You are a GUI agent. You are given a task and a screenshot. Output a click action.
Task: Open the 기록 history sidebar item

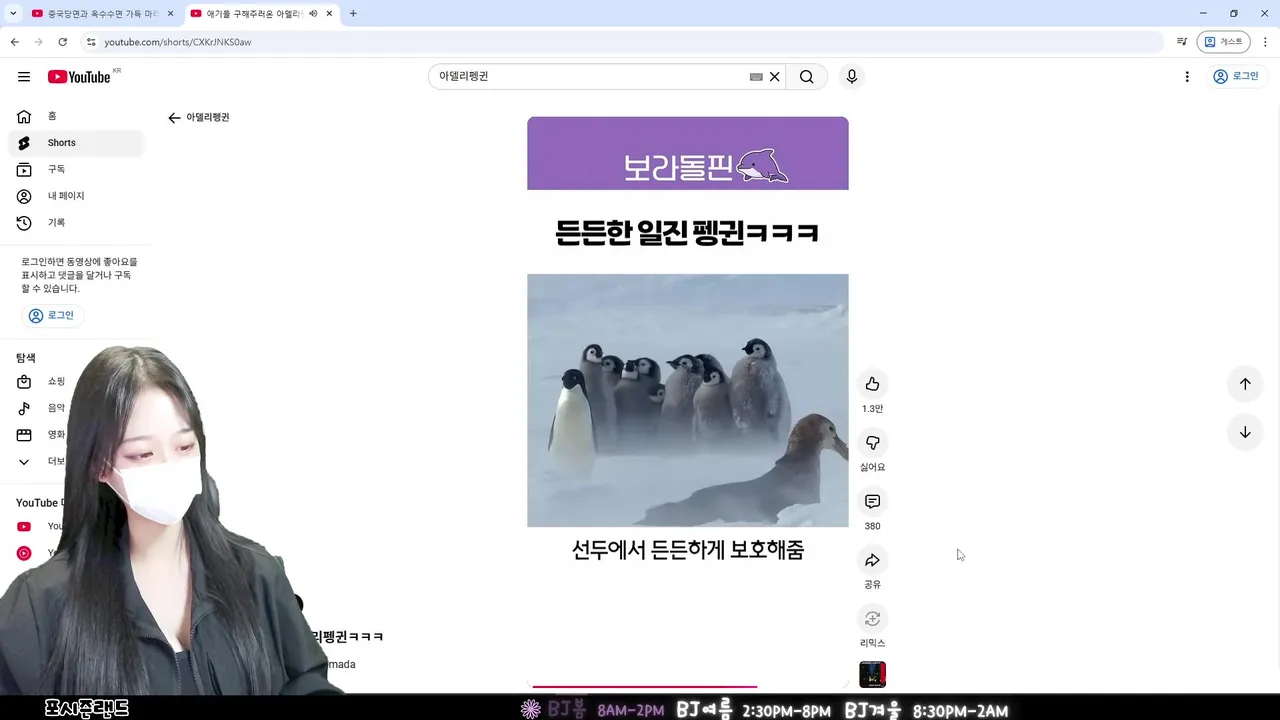coord(75,223)
